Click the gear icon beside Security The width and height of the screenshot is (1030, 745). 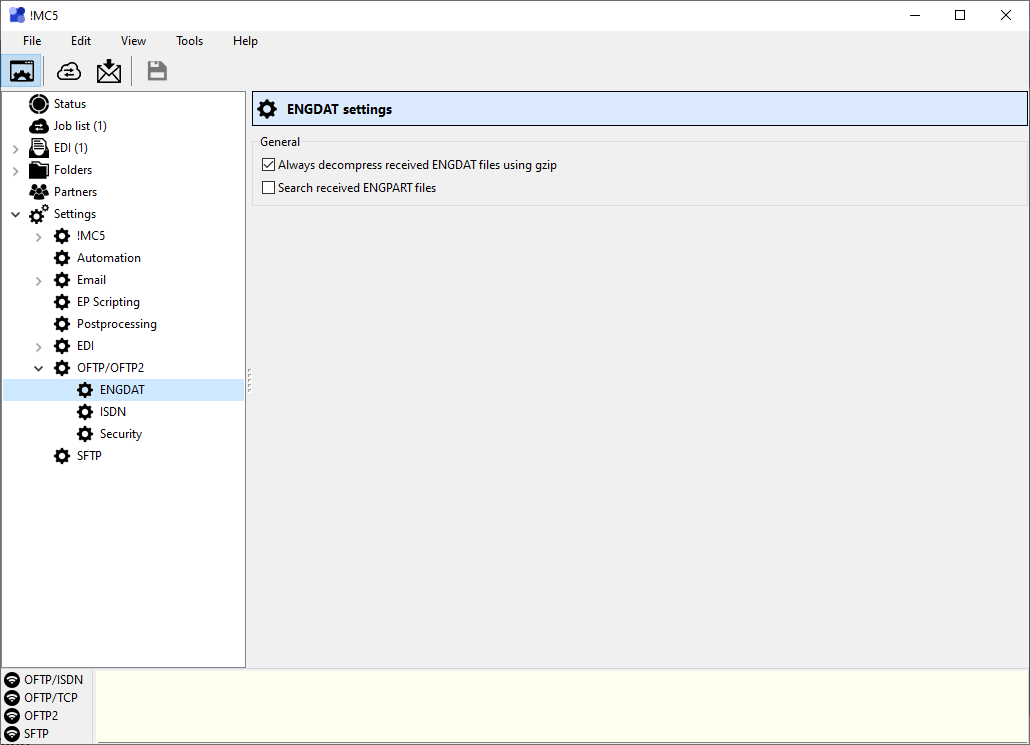85,434
